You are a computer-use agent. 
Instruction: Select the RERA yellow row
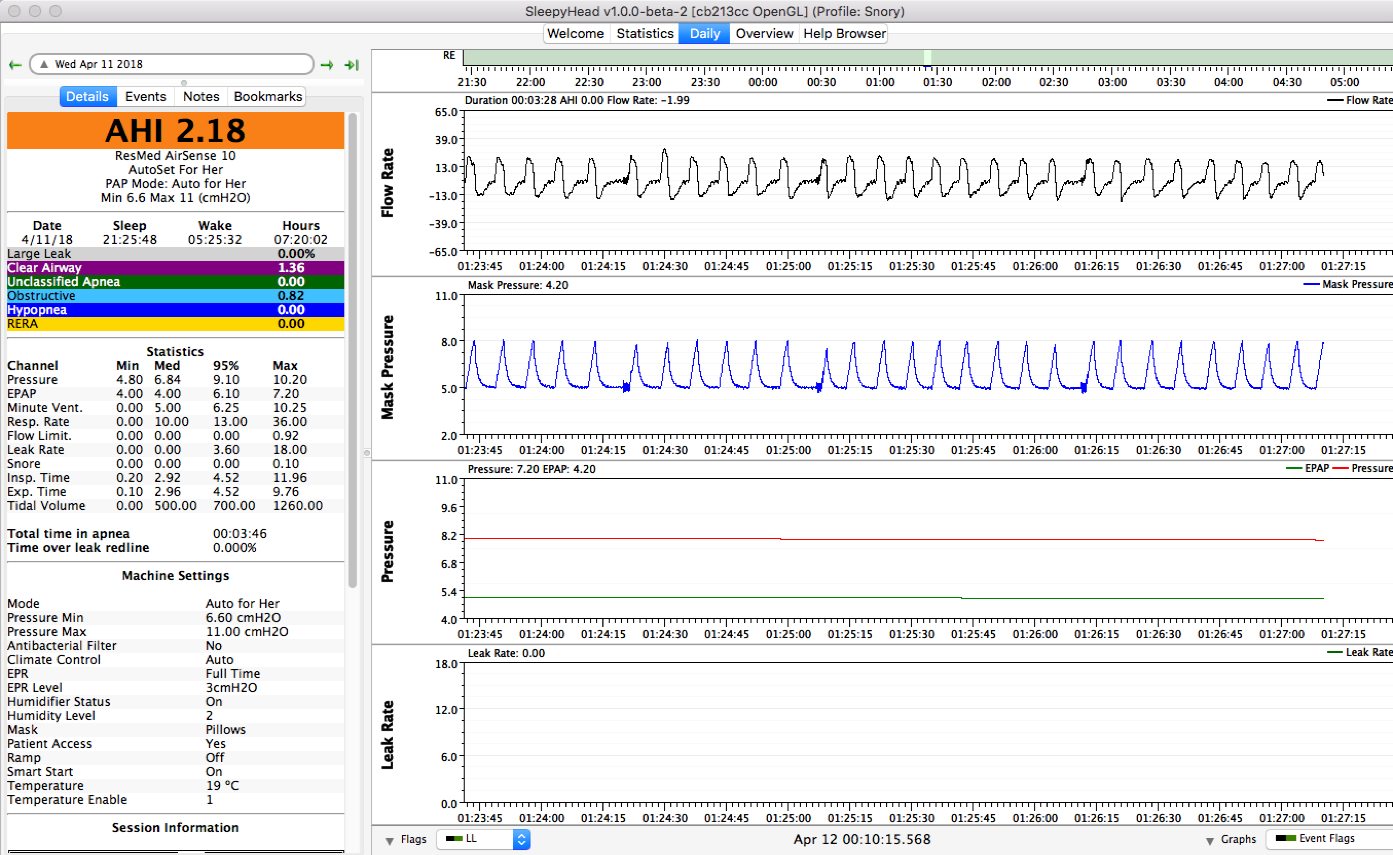(x=175, y=324)
